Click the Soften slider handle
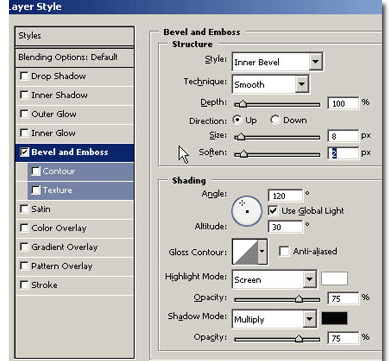This screenshot has width=390, height=361. (244, 154)
